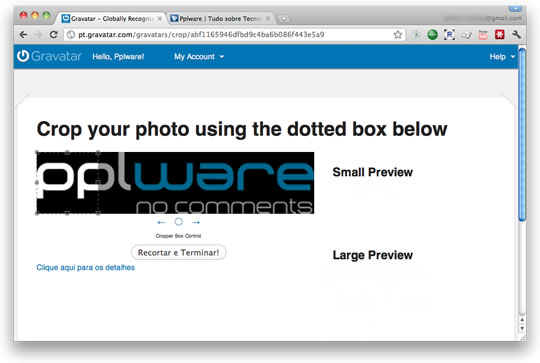Viewport: 540px width, 363px height.
Task: Click the scrollbar up arrow
Action: click(522, 320)
